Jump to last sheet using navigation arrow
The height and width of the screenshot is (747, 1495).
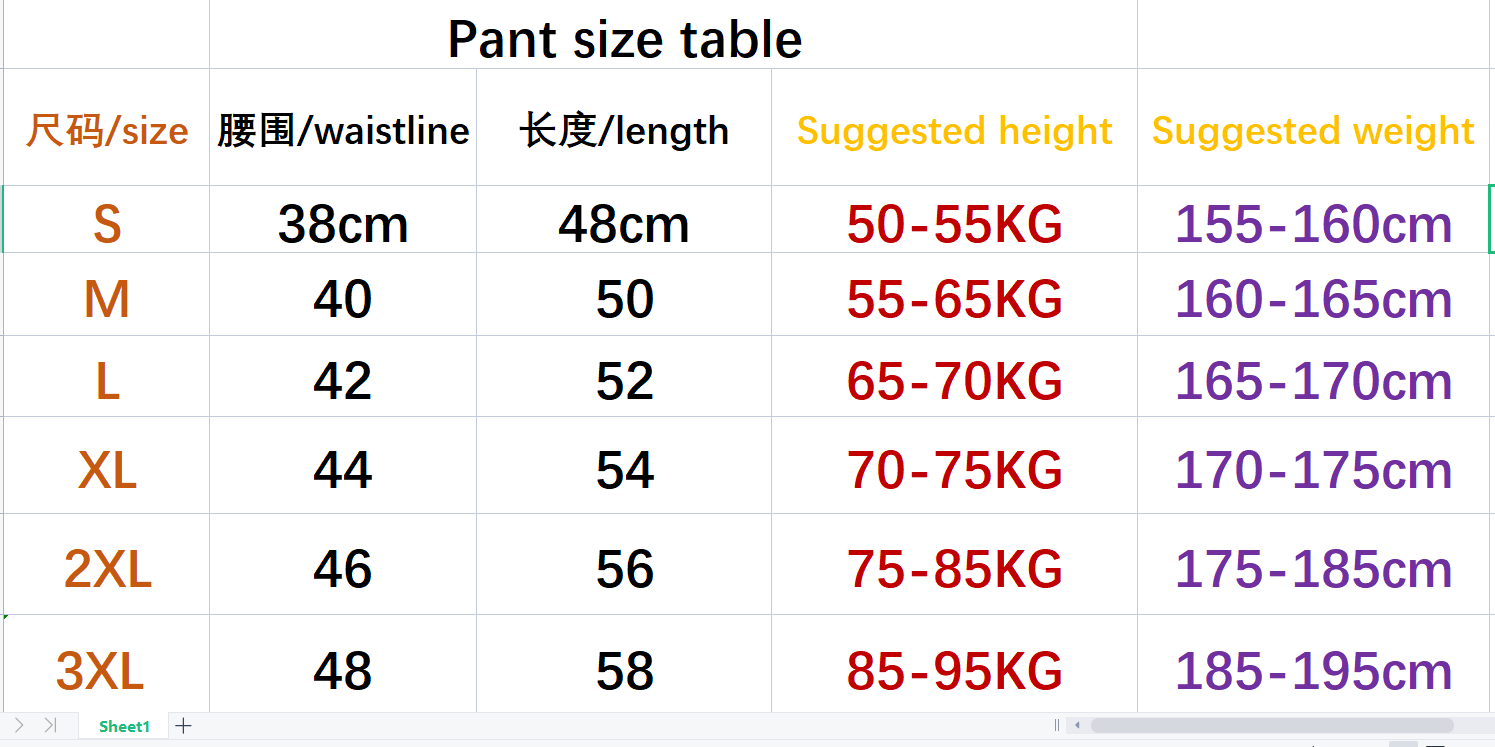coord(50,726)
